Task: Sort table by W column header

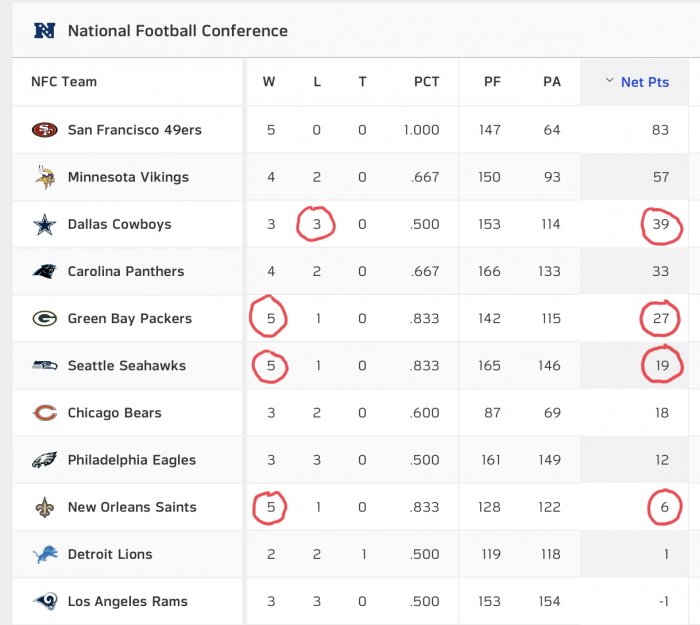Action: point(269,82)
